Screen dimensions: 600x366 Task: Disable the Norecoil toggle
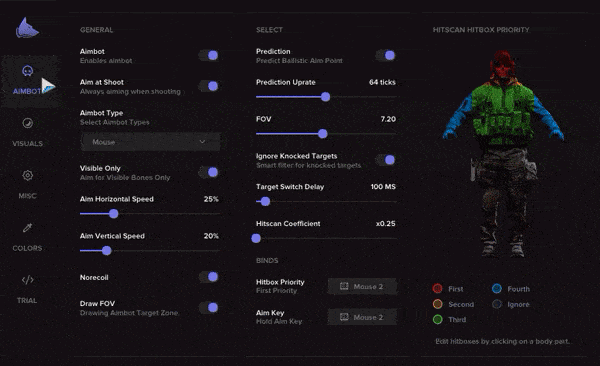(209, 277)
